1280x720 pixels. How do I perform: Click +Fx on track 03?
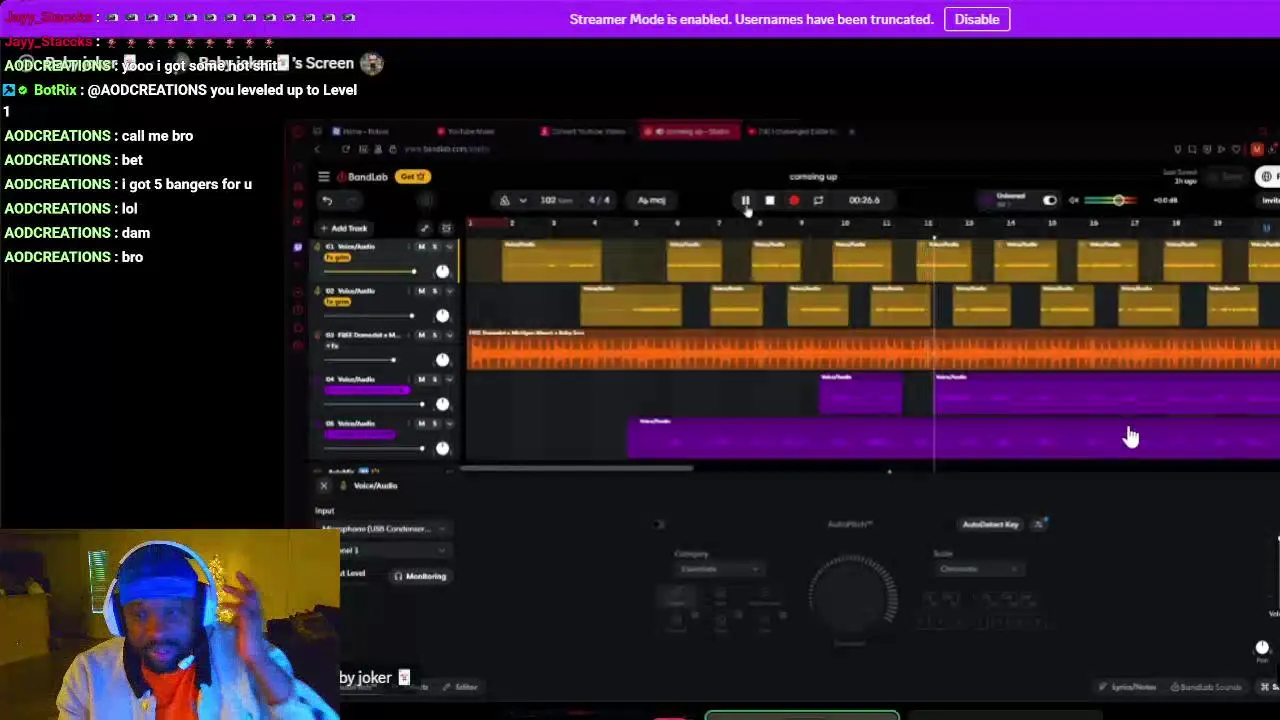[333, 346]
